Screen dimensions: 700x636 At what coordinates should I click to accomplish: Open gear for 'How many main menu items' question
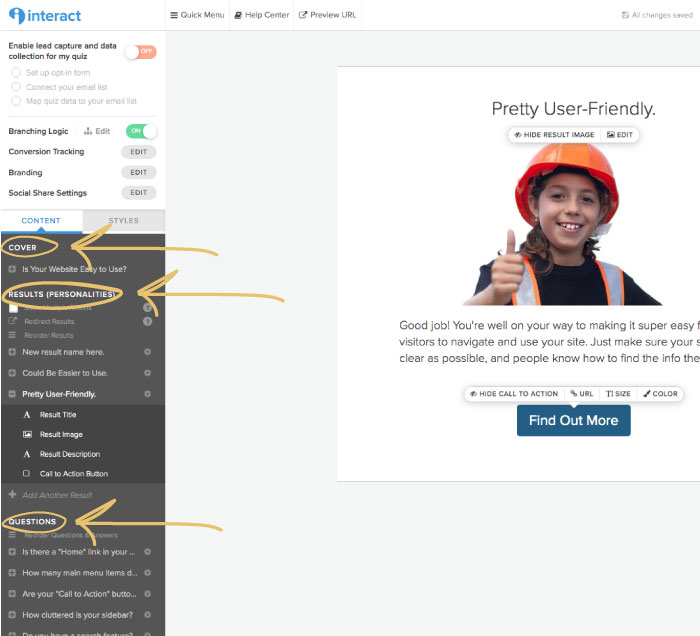[147, 573]
